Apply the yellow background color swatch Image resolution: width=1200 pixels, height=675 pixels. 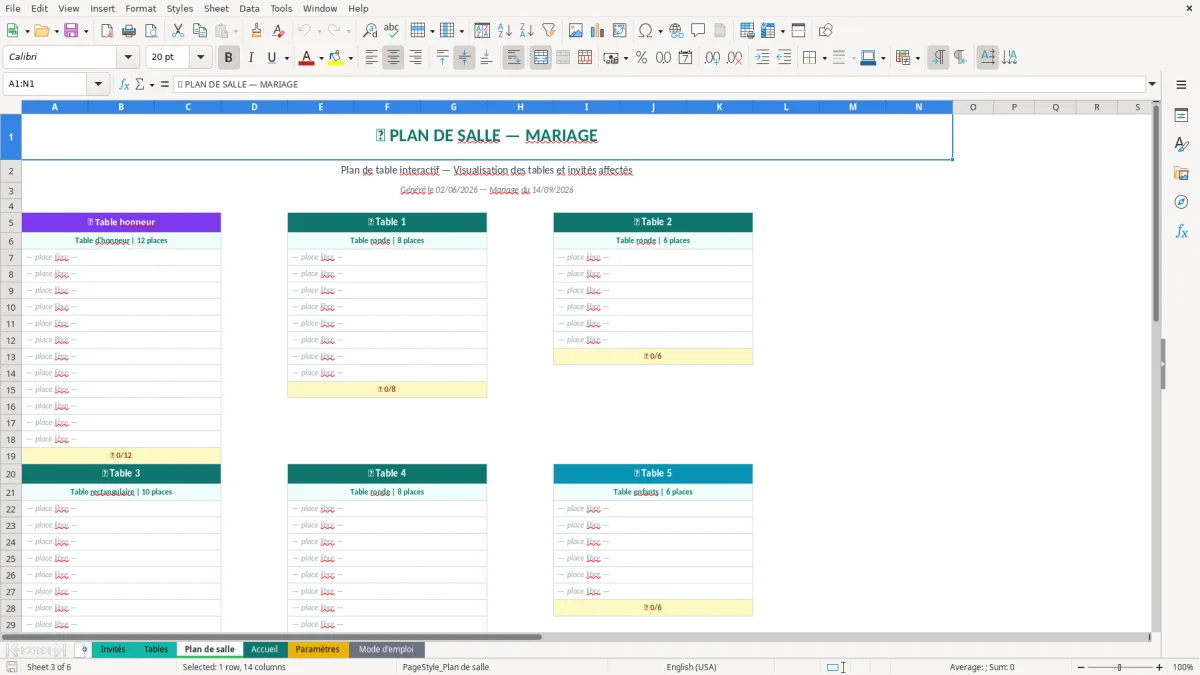click(336, 58)
